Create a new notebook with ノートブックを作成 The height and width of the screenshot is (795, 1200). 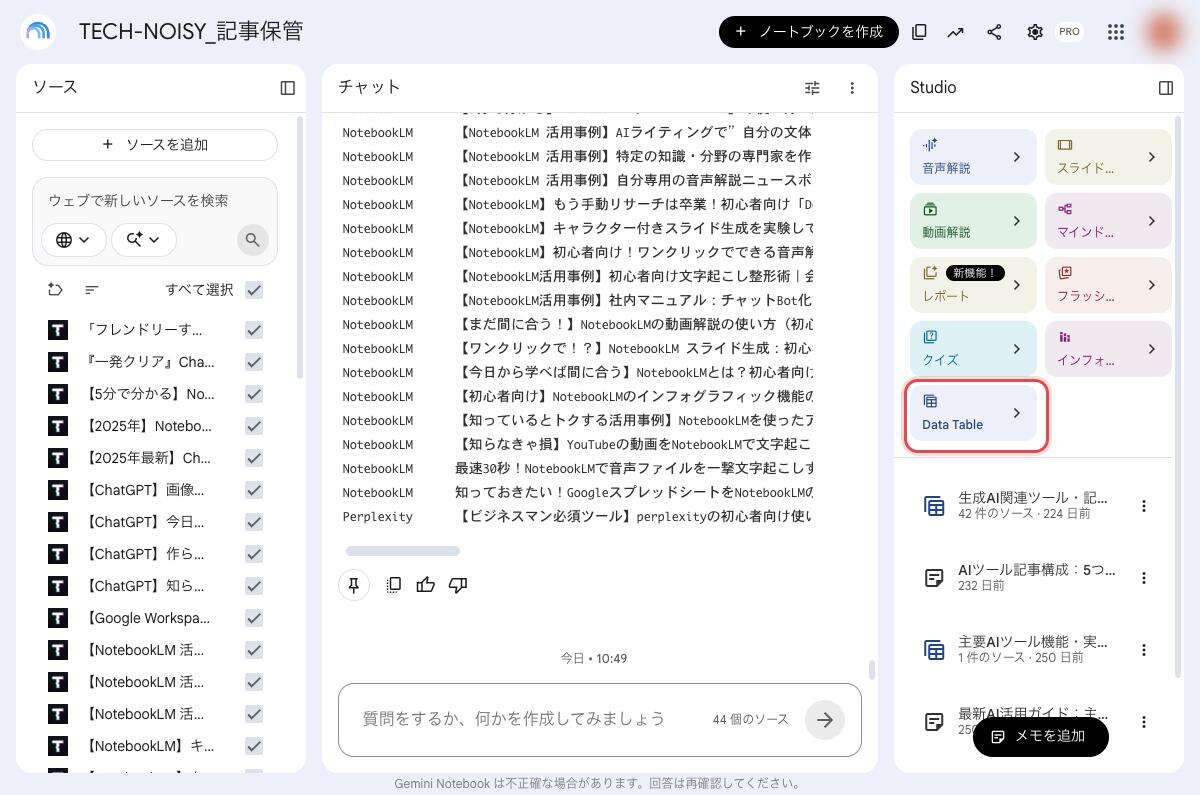coord(809,32)
